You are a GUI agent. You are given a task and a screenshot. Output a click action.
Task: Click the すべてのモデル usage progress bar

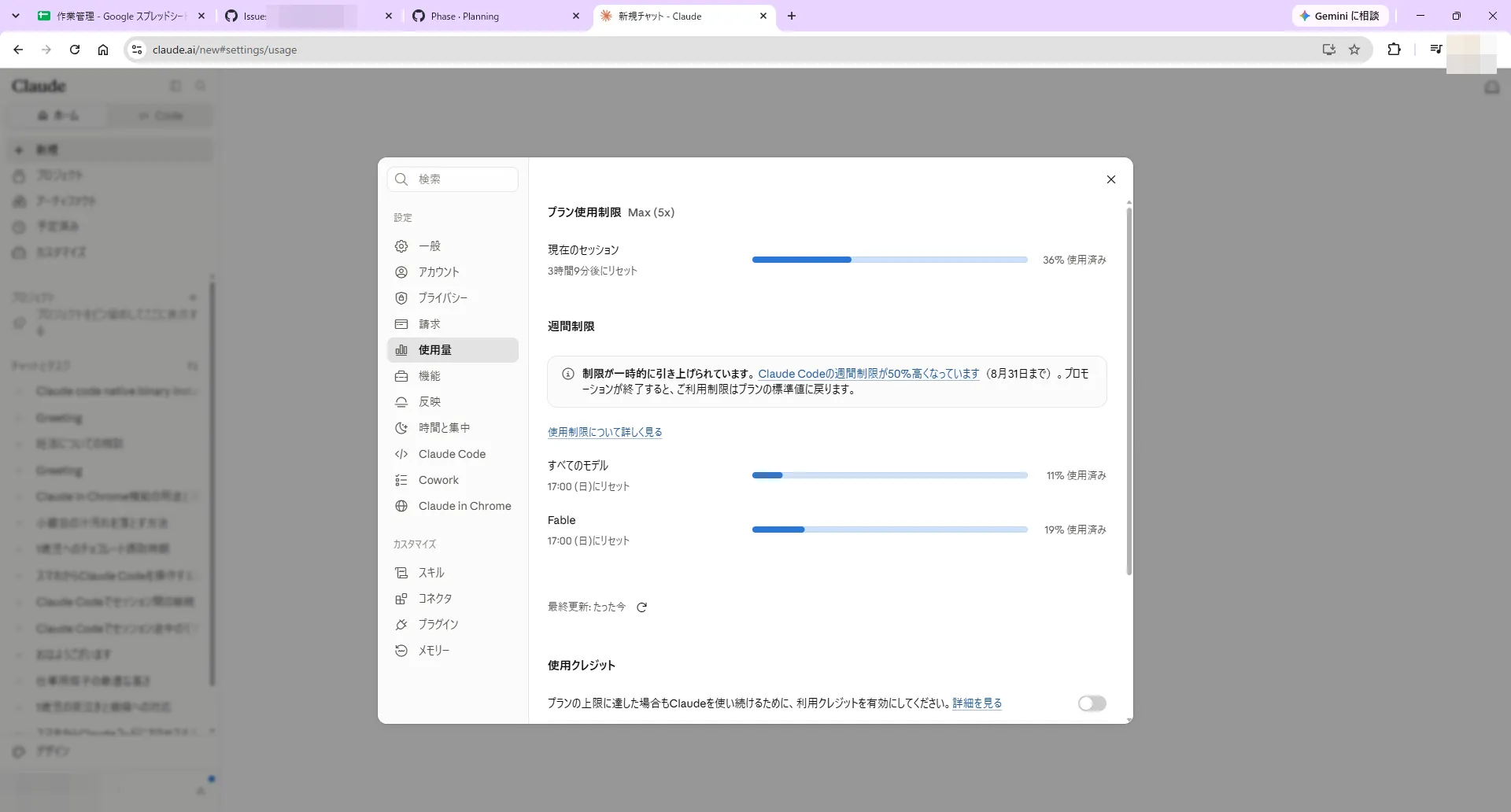coord(889,475)
